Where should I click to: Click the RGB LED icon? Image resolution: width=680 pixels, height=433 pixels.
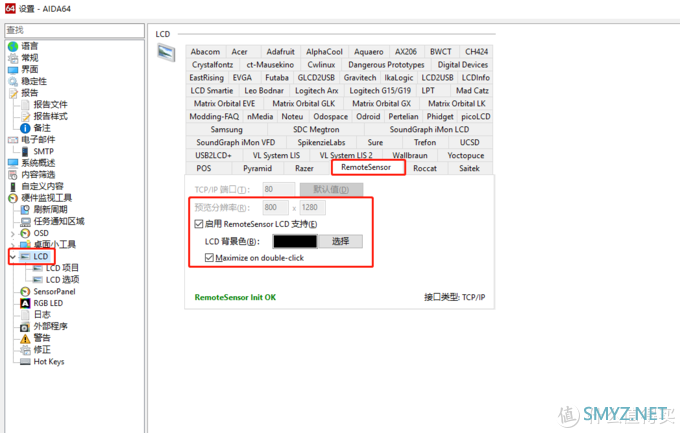pyautogui.click(x=25, y=303)
